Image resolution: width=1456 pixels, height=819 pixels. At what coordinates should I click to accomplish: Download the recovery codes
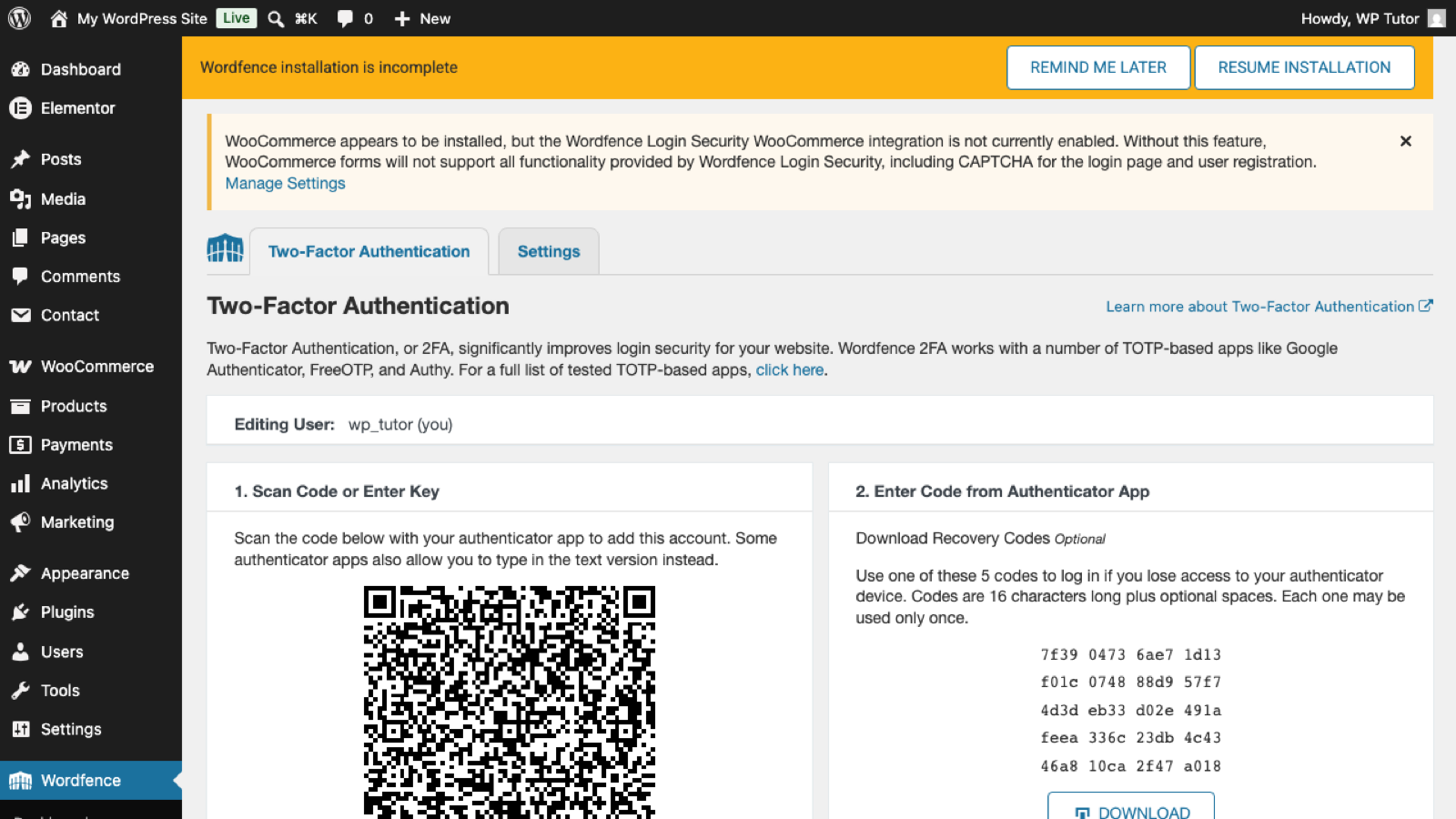coord(1131,807)
